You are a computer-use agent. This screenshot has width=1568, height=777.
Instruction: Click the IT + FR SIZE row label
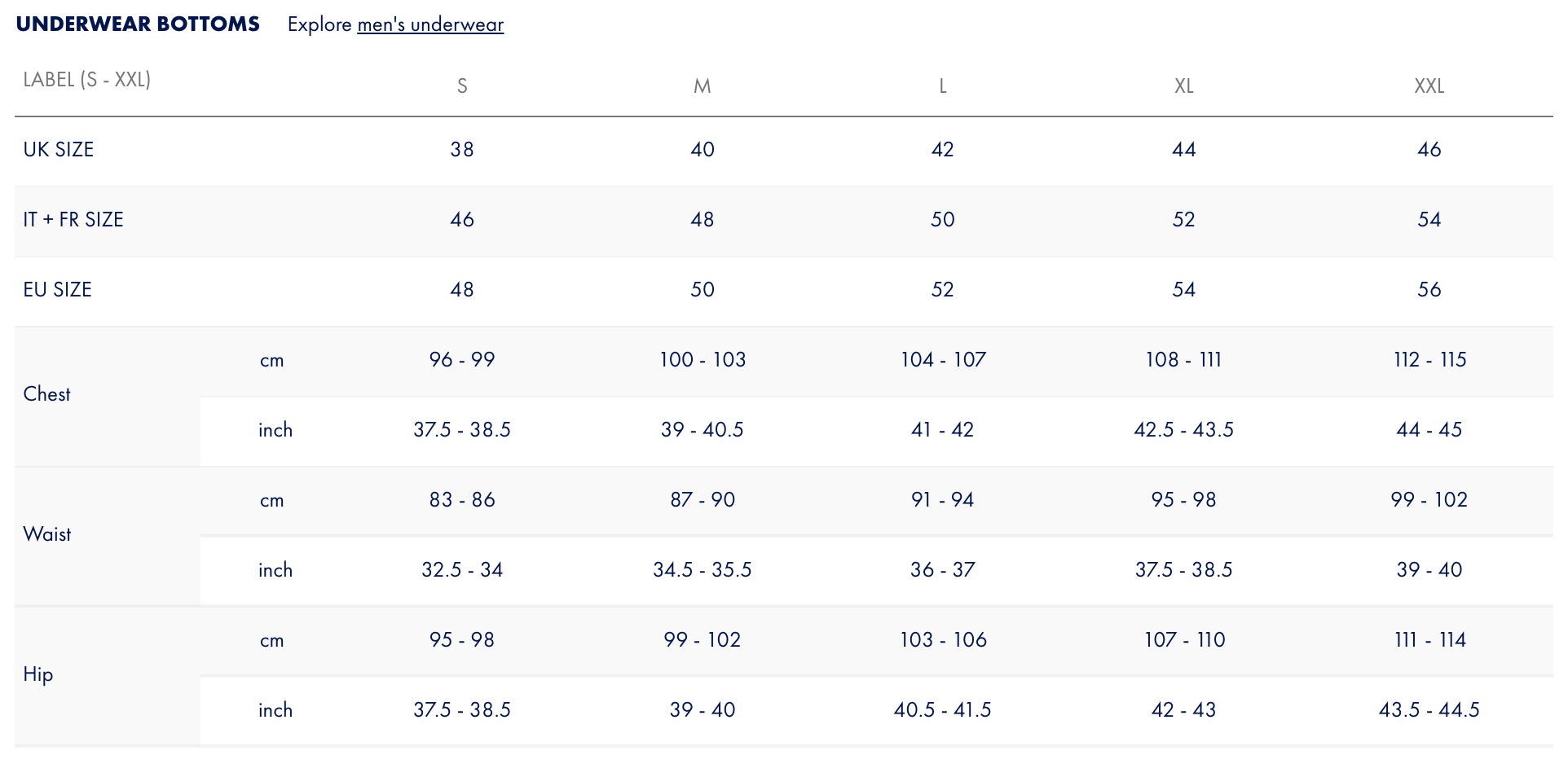[73, 220]
